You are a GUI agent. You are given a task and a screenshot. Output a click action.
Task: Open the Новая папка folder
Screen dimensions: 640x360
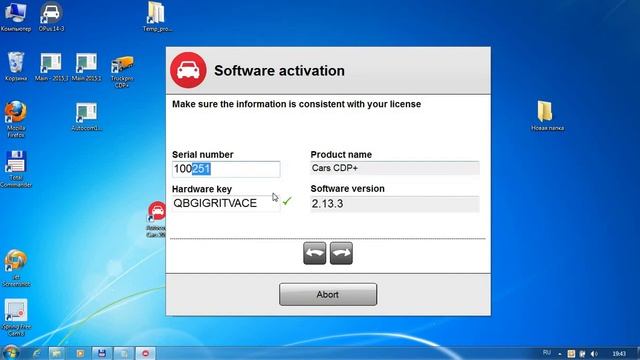[547, 116]
